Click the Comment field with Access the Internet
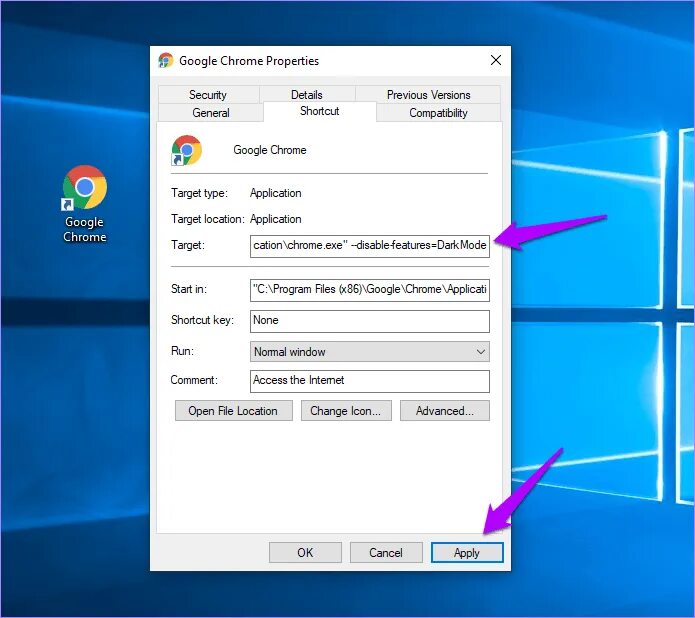This screenshot has width=695, height=618. (x=370, y=381)
